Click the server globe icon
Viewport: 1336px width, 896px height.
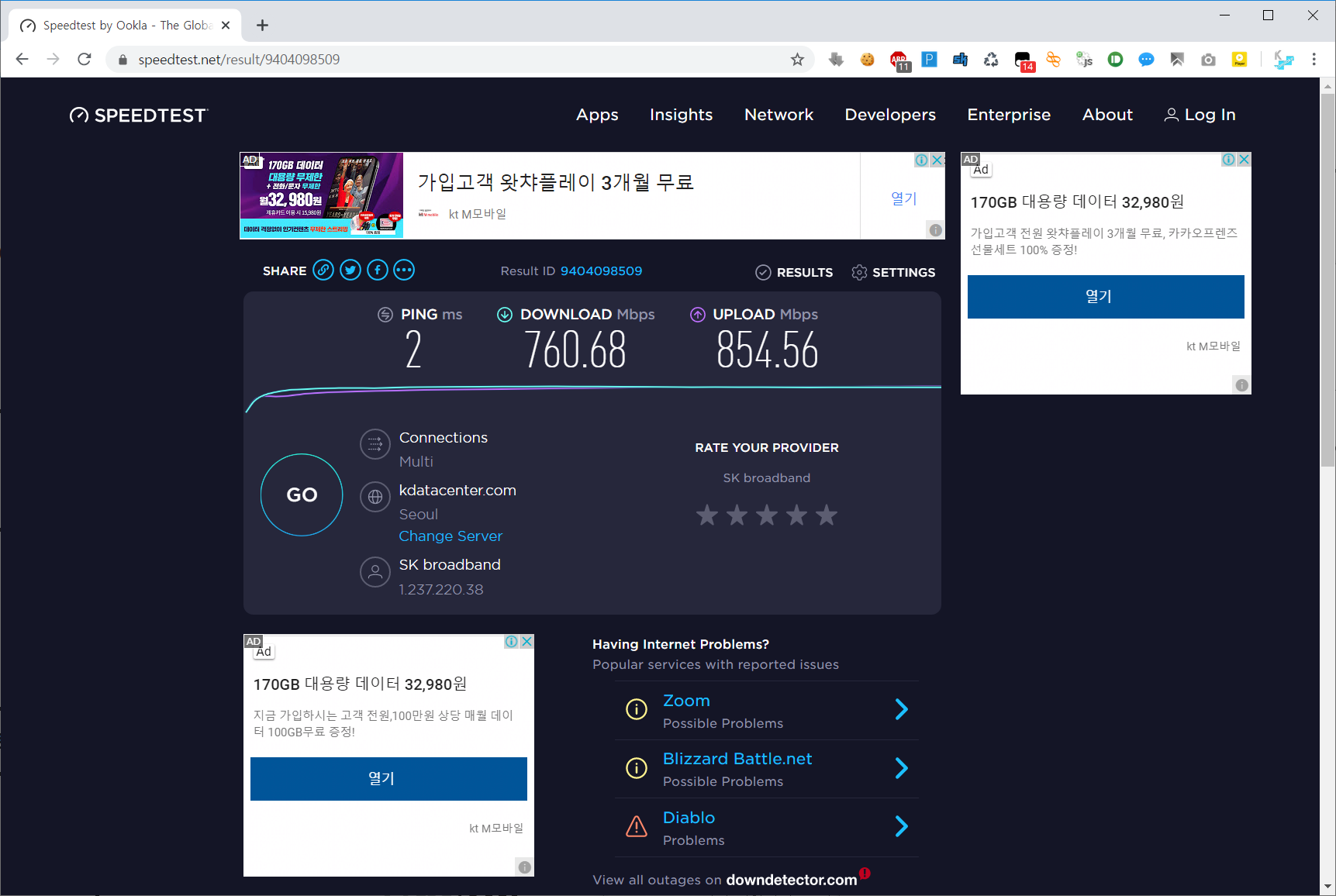pos(375,497)
